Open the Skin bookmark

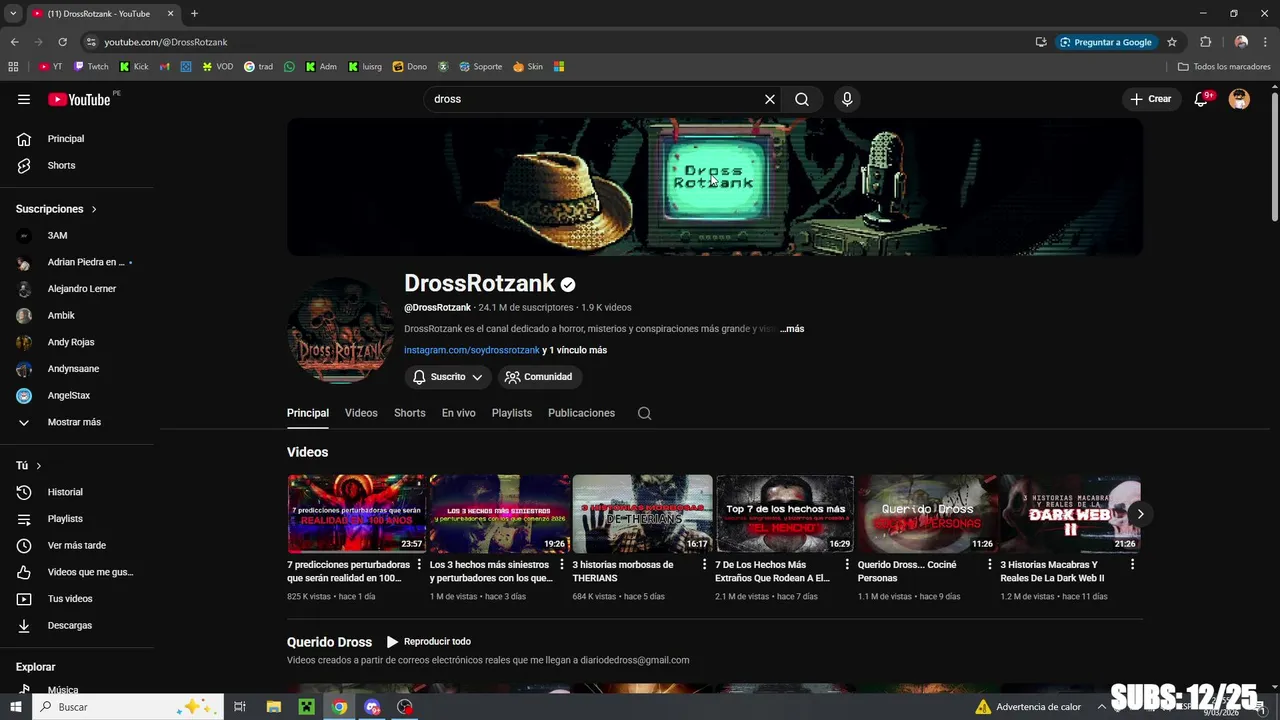tap(528, 67)
